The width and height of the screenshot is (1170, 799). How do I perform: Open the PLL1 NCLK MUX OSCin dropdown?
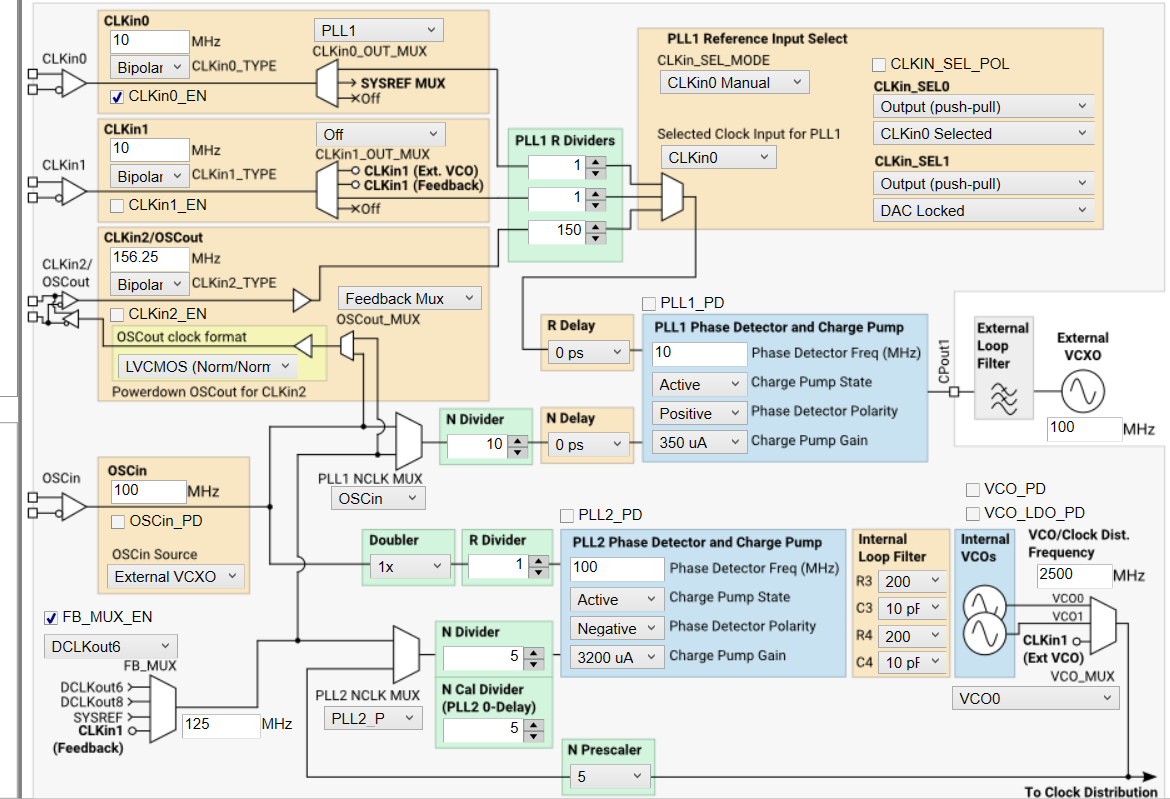tap(378, 498)
